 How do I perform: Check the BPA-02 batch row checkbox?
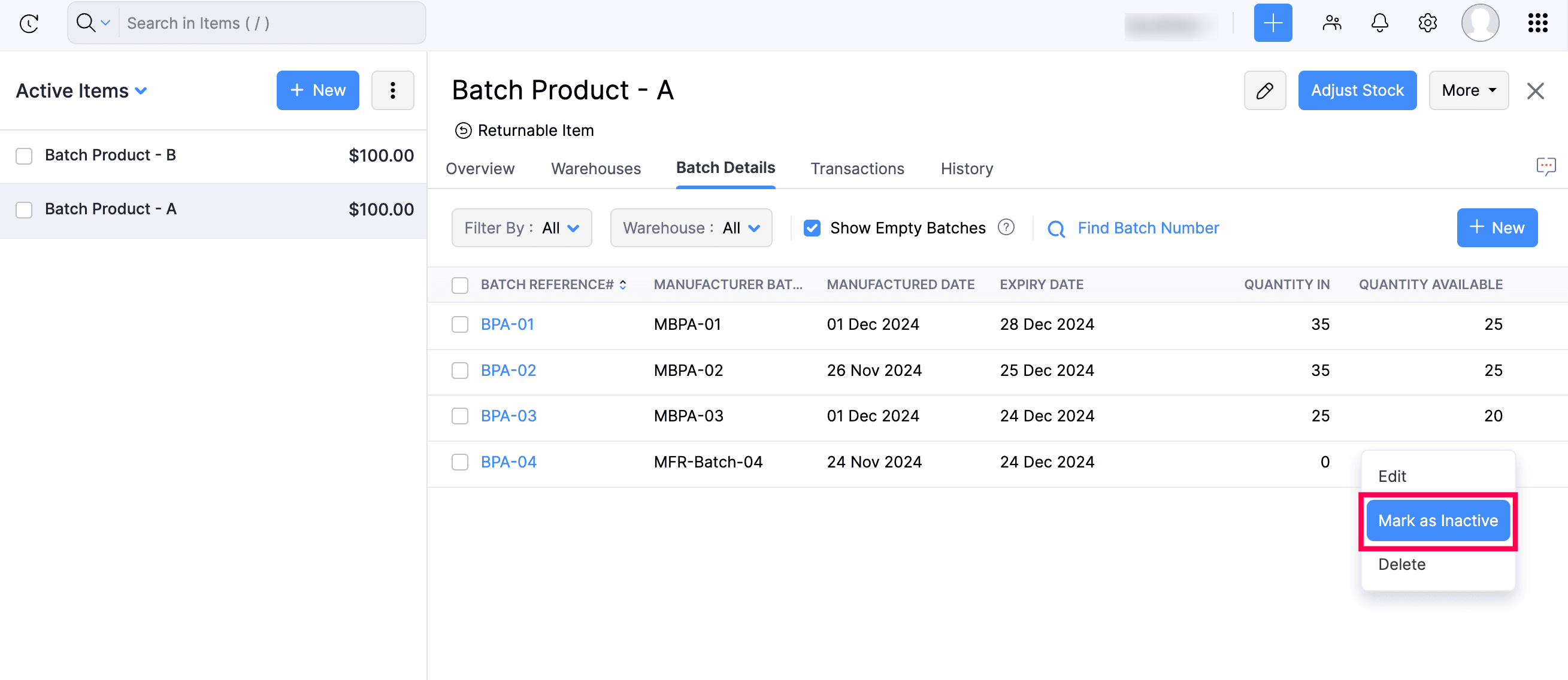point(460,371)
